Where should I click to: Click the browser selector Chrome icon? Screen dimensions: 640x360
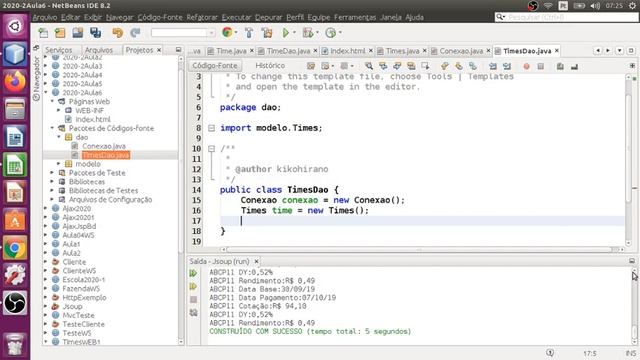(227, 32)
